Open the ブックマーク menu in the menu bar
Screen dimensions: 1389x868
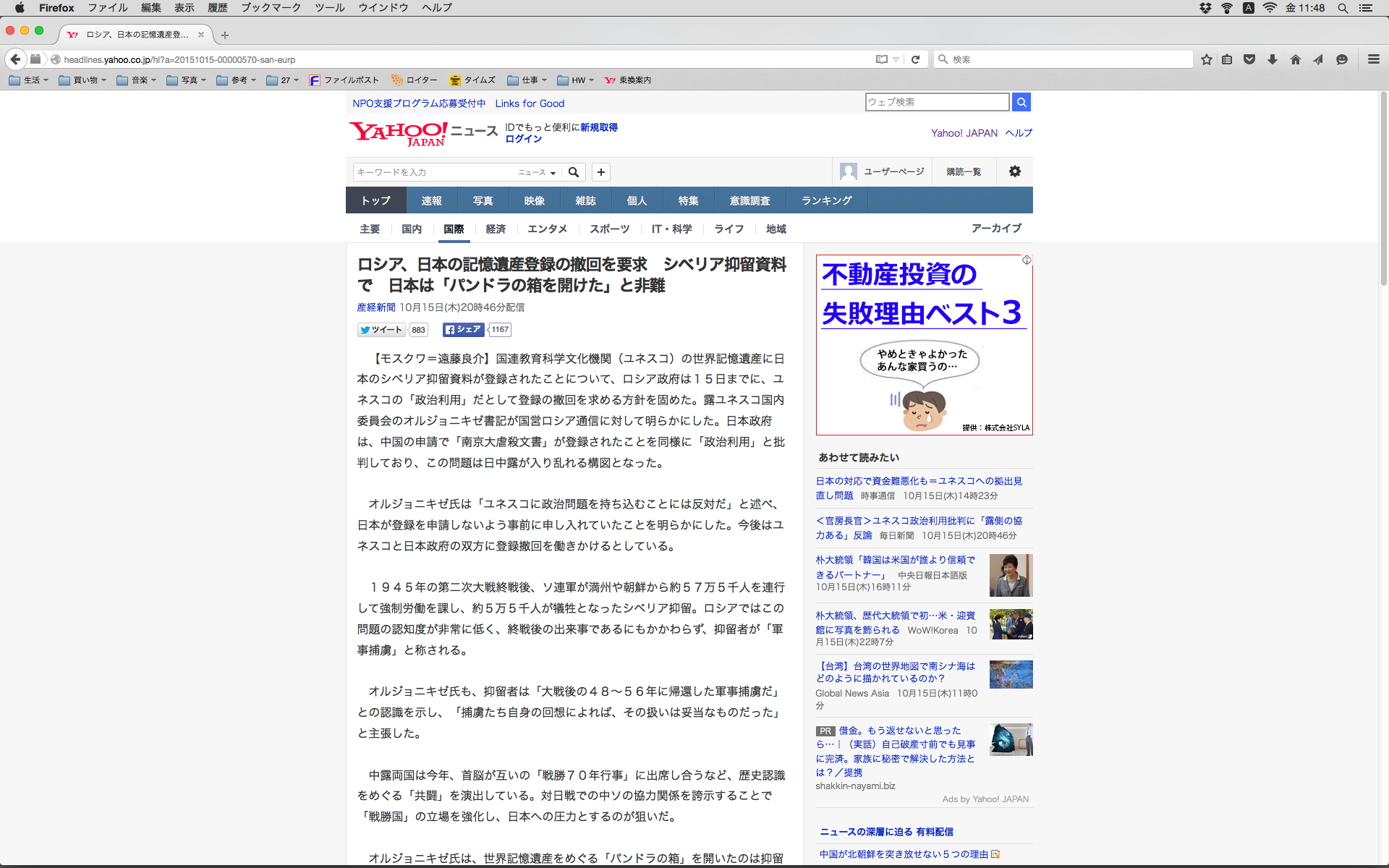tap(271, 8)
